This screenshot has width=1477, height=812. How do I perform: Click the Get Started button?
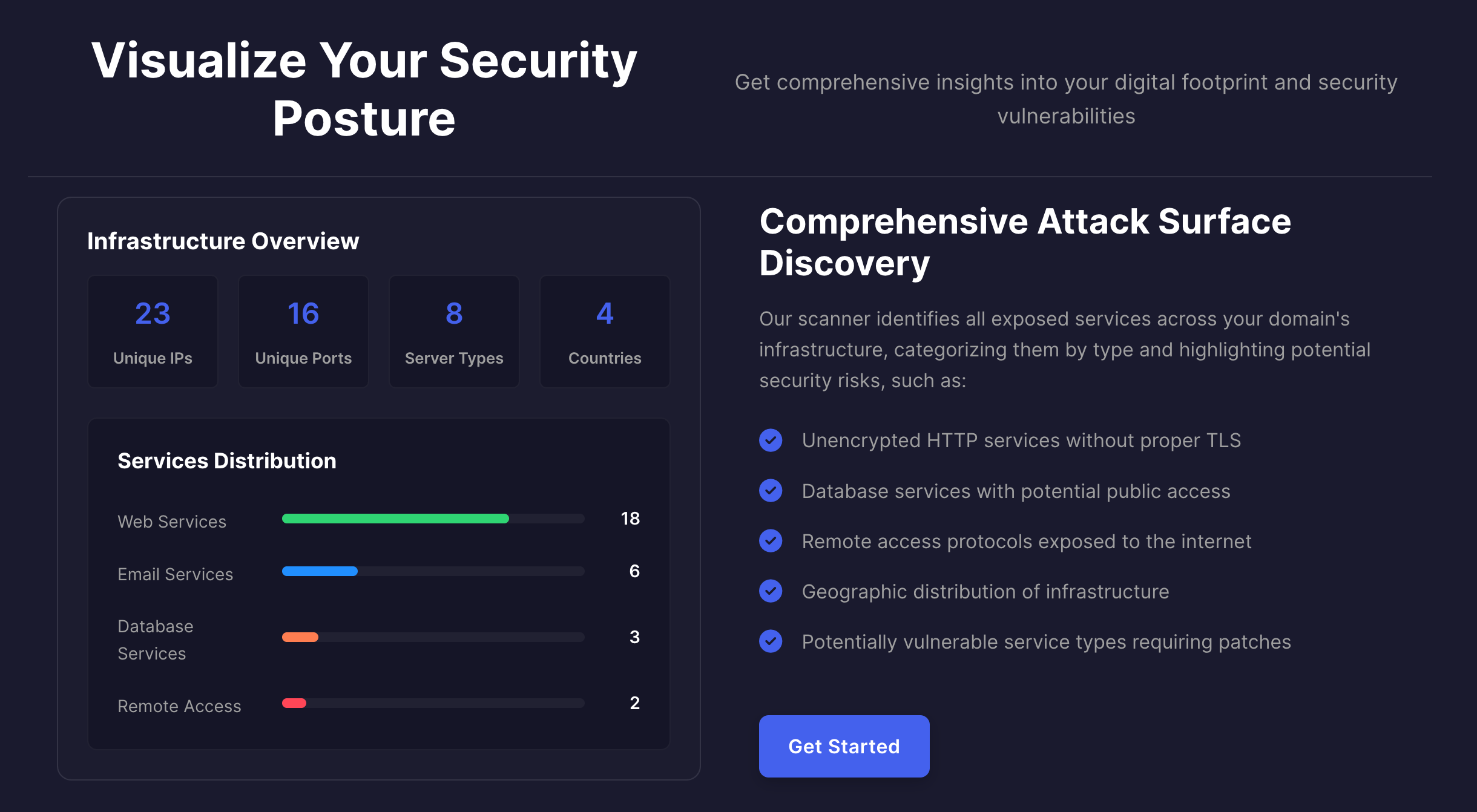click(844, 746)
